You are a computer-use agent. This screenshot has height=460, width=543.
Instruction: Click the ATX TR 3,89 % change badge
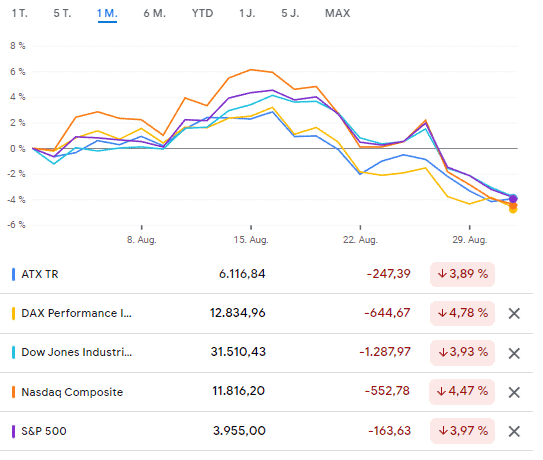[x=462, y=274]
